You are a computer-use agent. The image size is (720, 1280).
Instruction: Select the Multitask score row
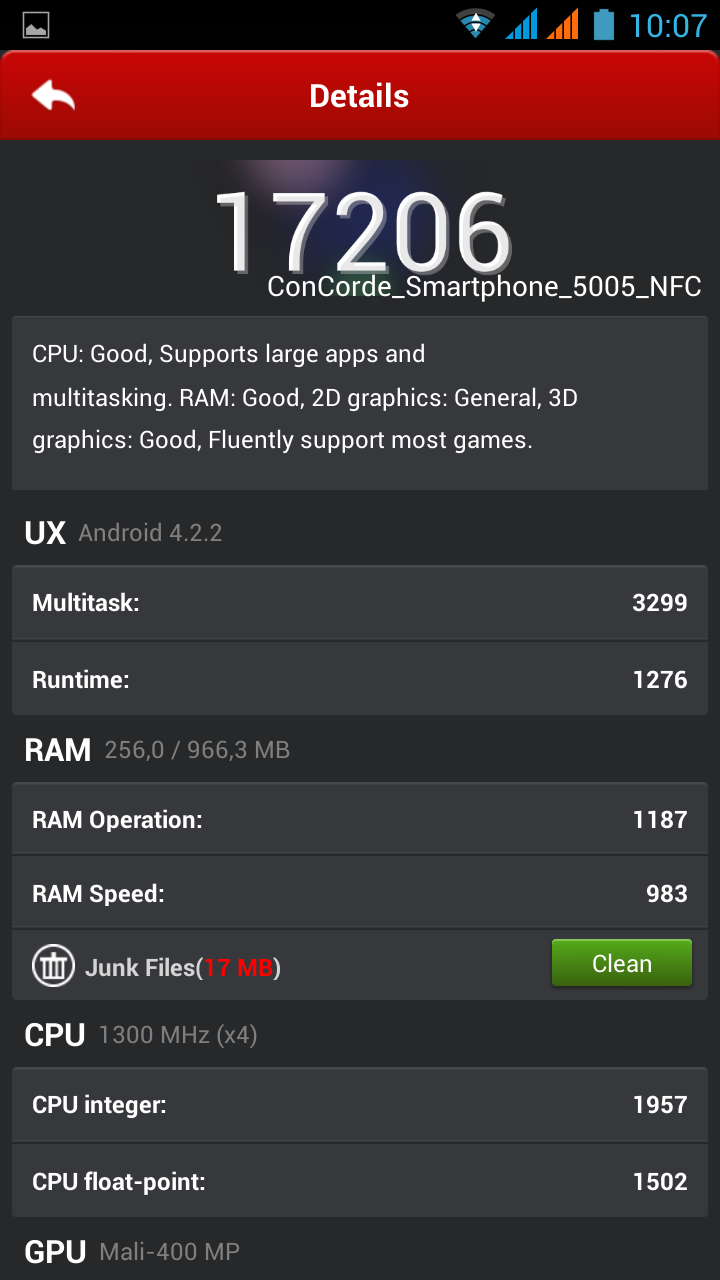pos(360,603)
